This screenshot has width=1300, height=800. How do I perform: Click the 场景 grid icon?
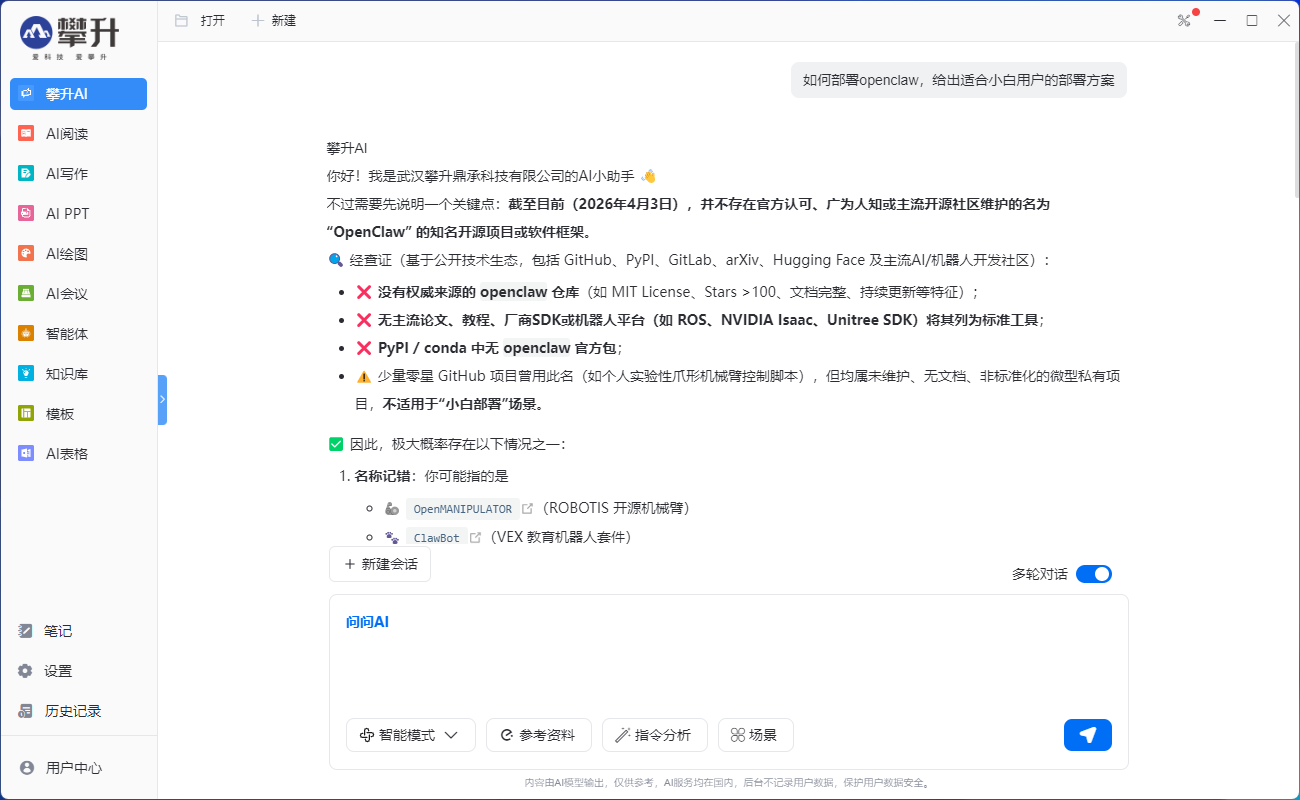click(738, 735)
